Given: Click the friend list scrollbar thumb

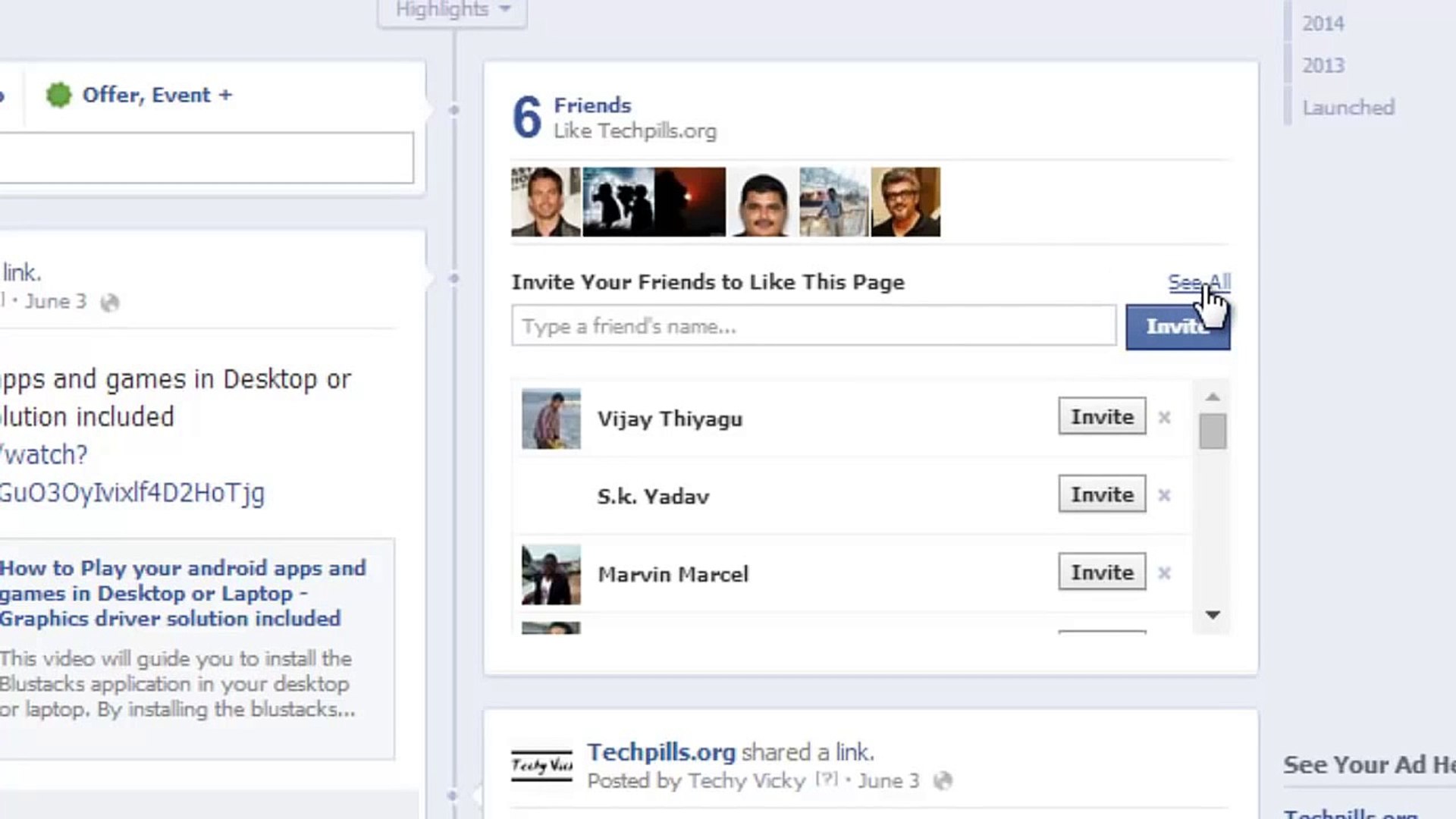Looking at the screenshot, I should click(x=1213, y=432).
